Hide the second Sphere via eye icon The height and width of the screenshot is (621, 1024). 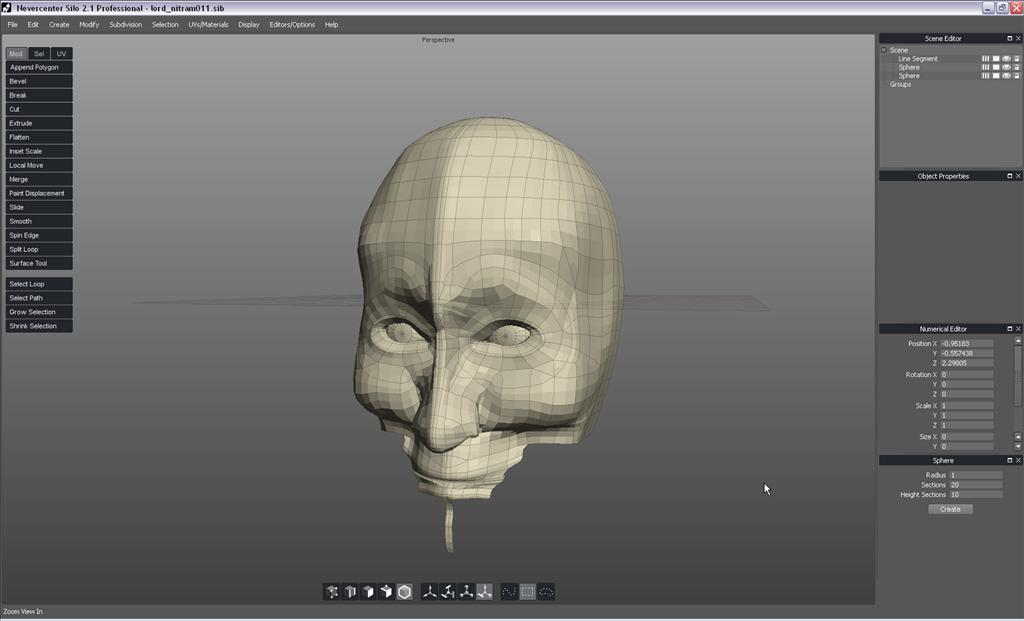(x=1006, y=76)
